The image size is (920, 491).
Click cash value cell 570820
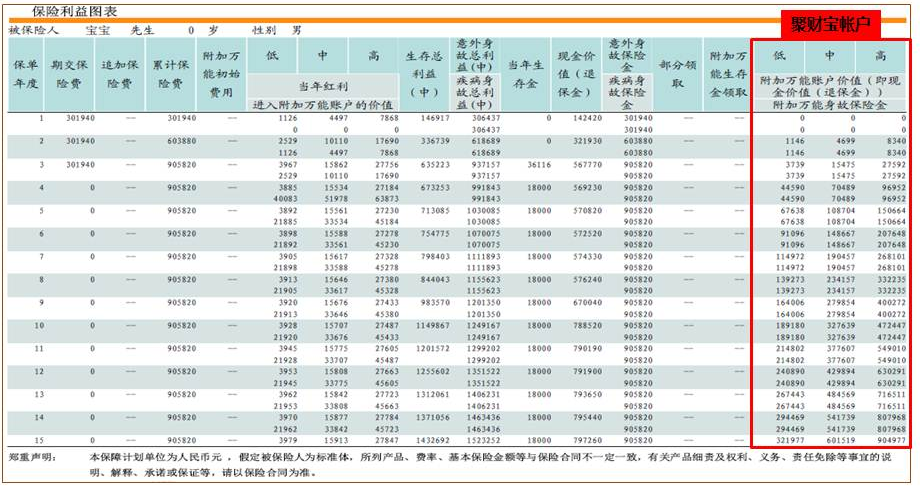coord(587,211)
